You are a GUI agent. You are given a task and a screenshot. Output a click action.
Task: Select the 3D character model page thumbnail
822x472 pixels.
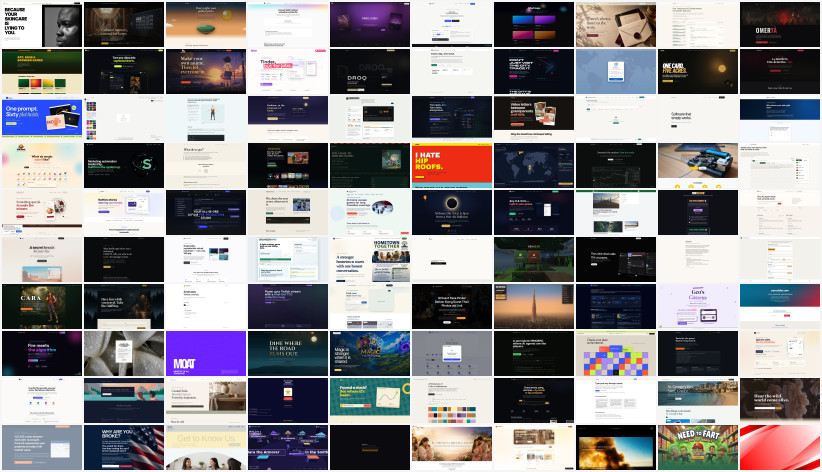click(206, 118)
